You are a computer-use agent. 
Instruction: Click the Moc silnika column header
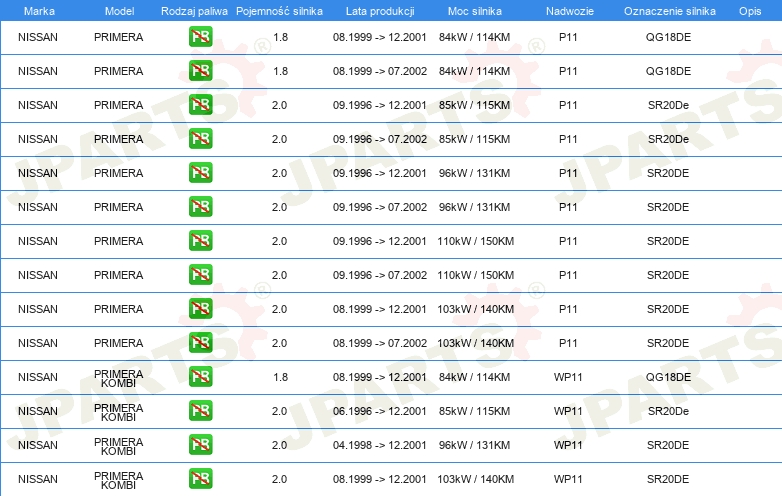pos(475,10)
